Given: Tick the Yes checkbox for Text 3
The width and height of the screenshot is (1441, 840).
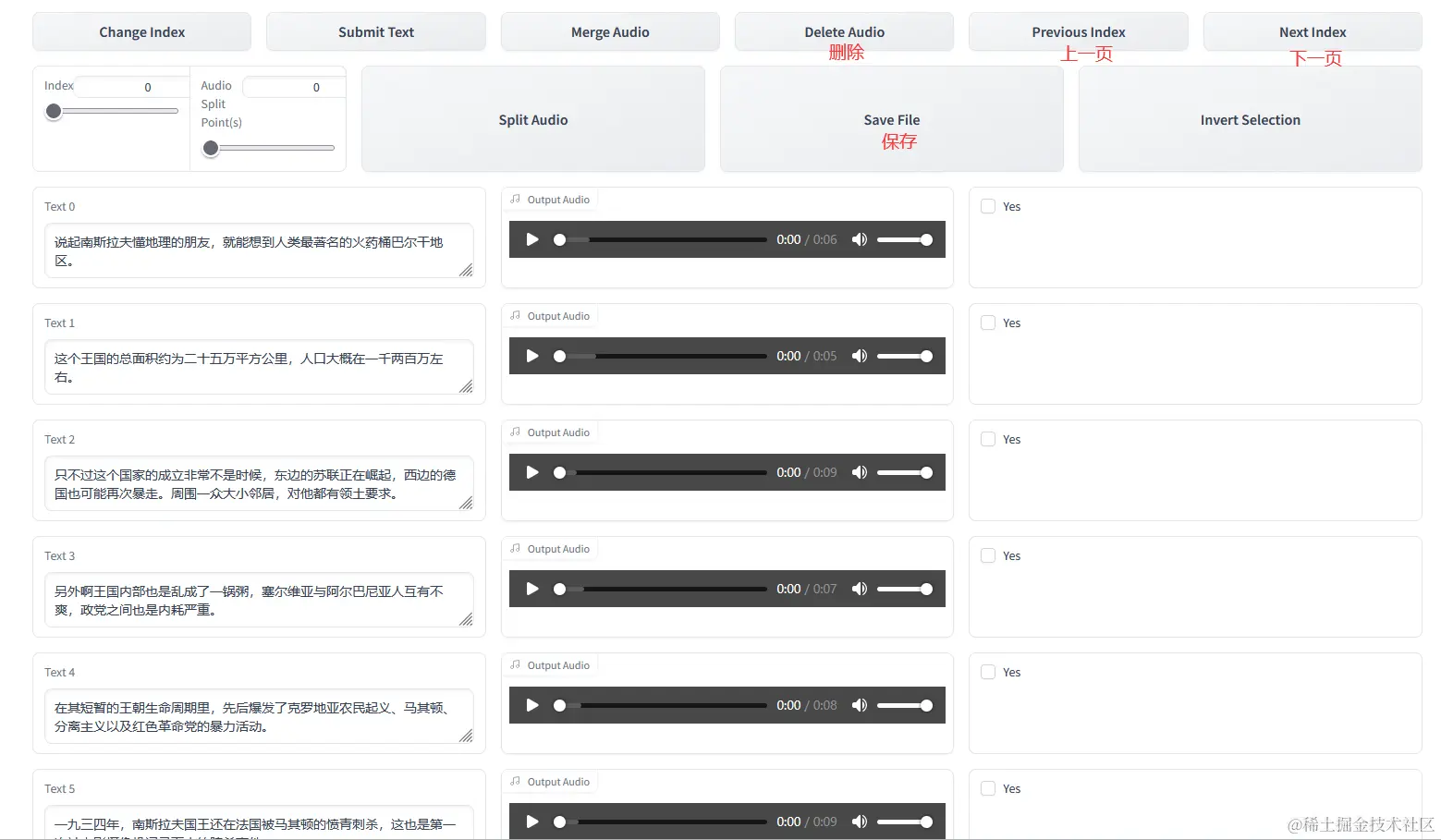Looking at the screenshot, I should click(988, 555).
